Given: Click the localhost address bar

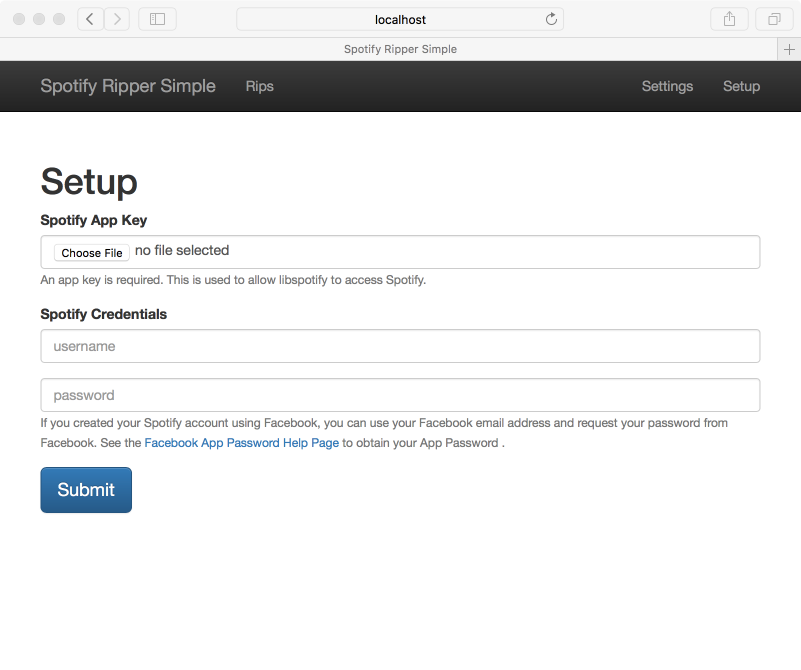Looking at the screenshot, I should tap(400, 19).
